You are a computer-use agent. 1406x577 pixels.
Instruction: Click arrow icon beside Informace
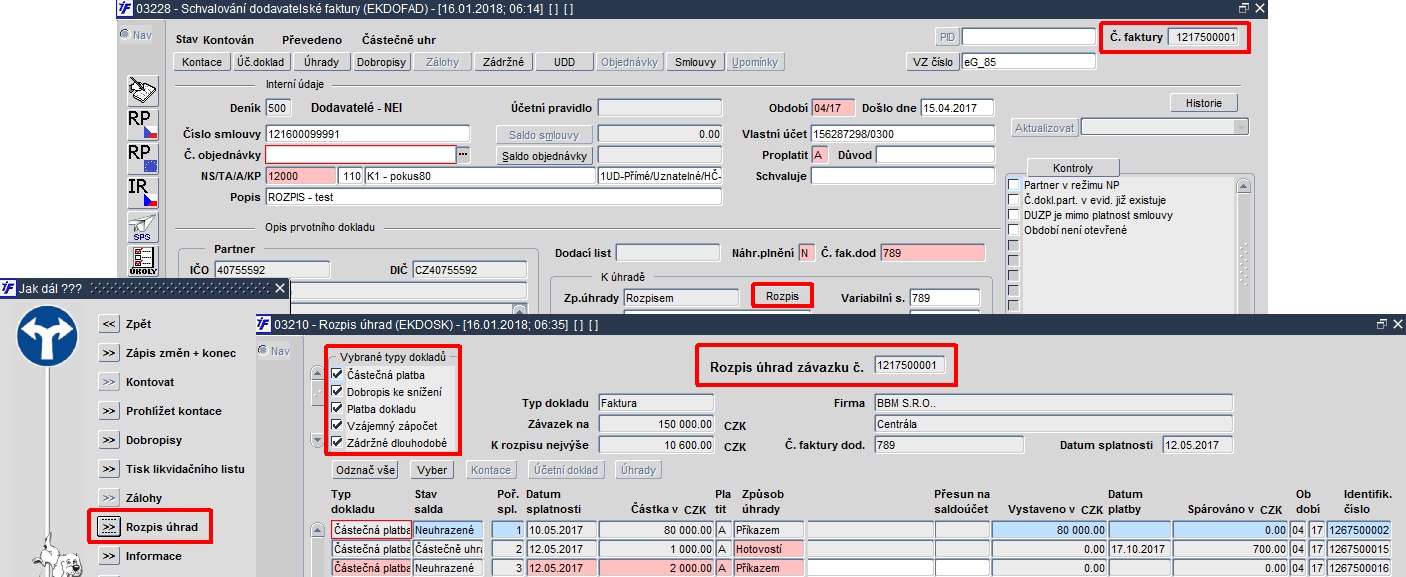(x=109, y=556)
